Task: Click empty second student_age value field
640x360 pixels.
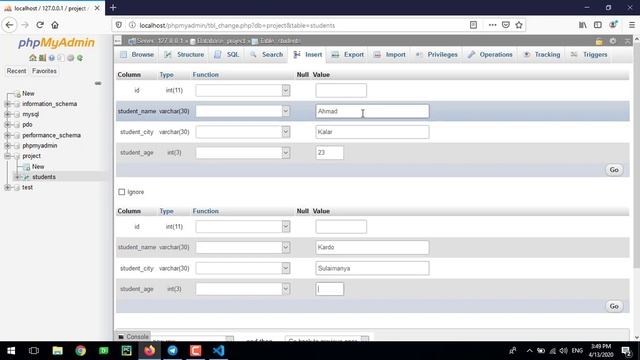Action: (330, 289)
